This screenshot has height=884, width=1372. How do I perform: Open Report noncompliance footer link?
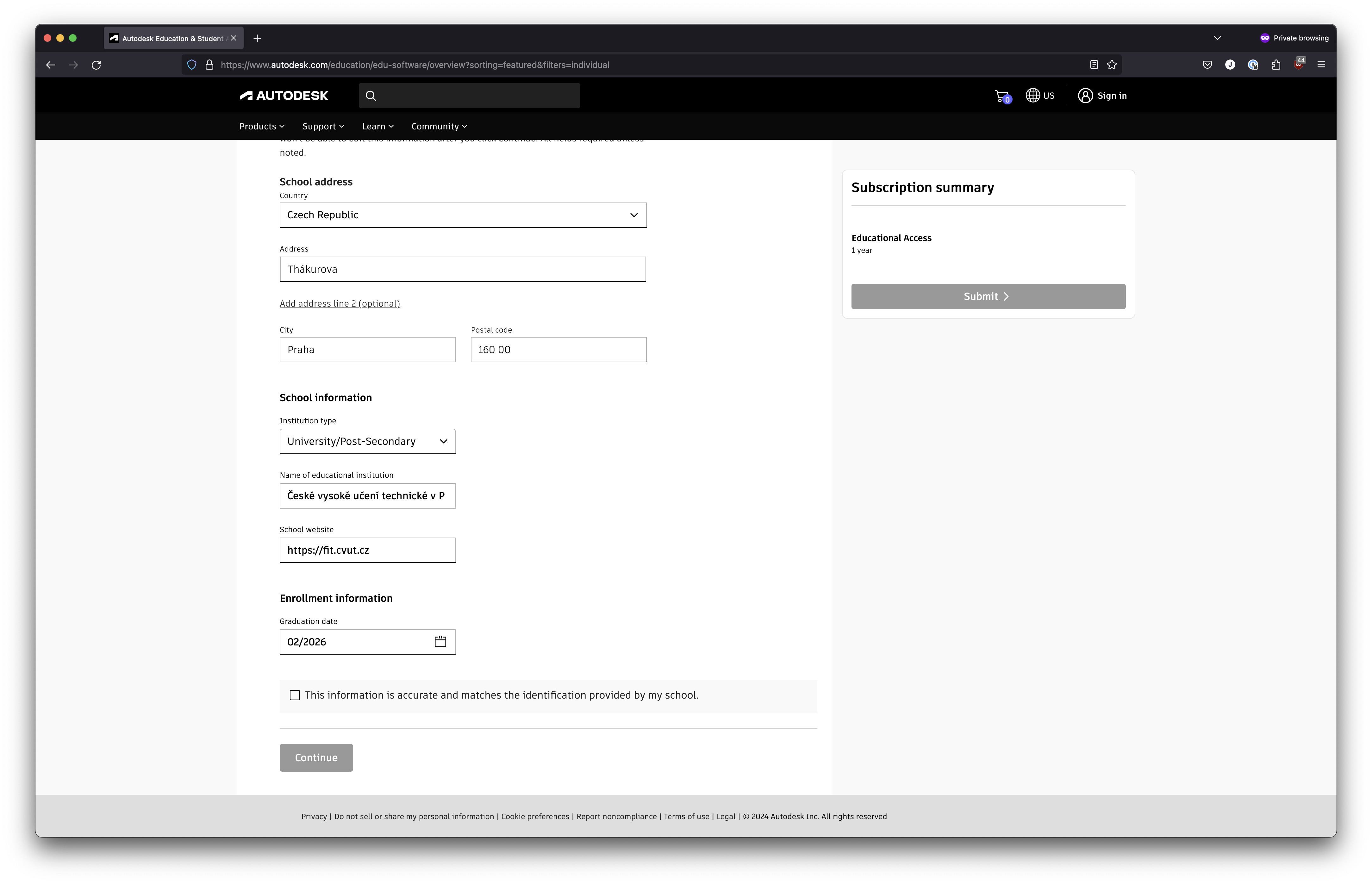pos(616,816)
